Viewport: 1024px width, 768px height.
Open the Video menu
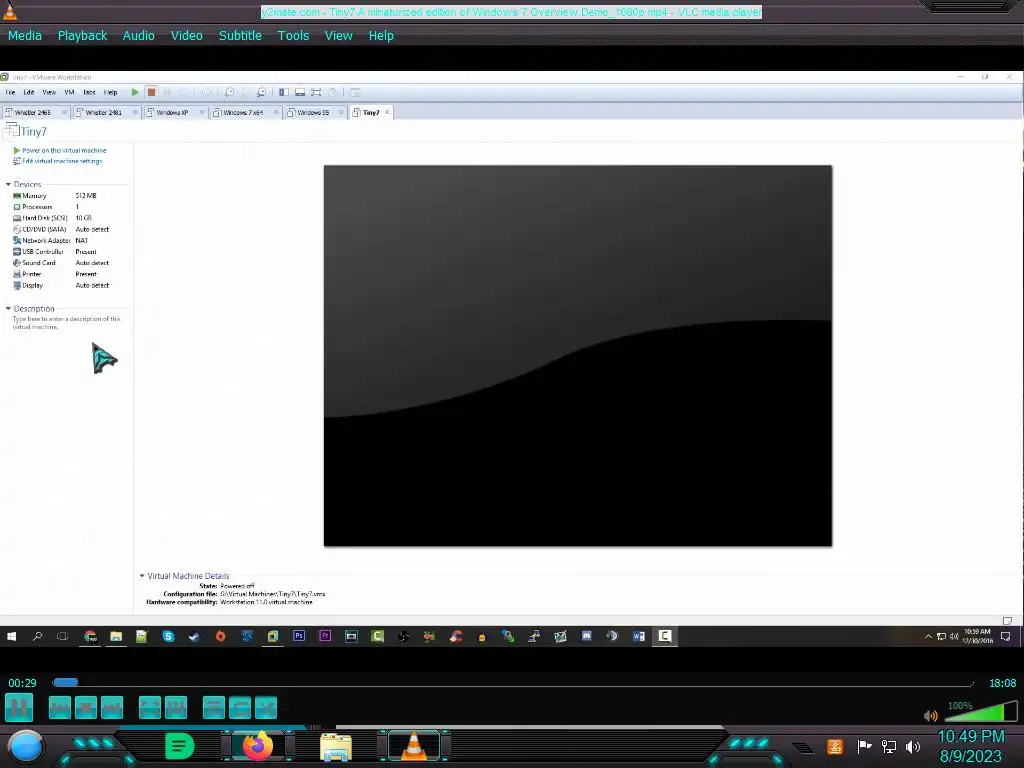pyautogui.click(x=187, y=36)
